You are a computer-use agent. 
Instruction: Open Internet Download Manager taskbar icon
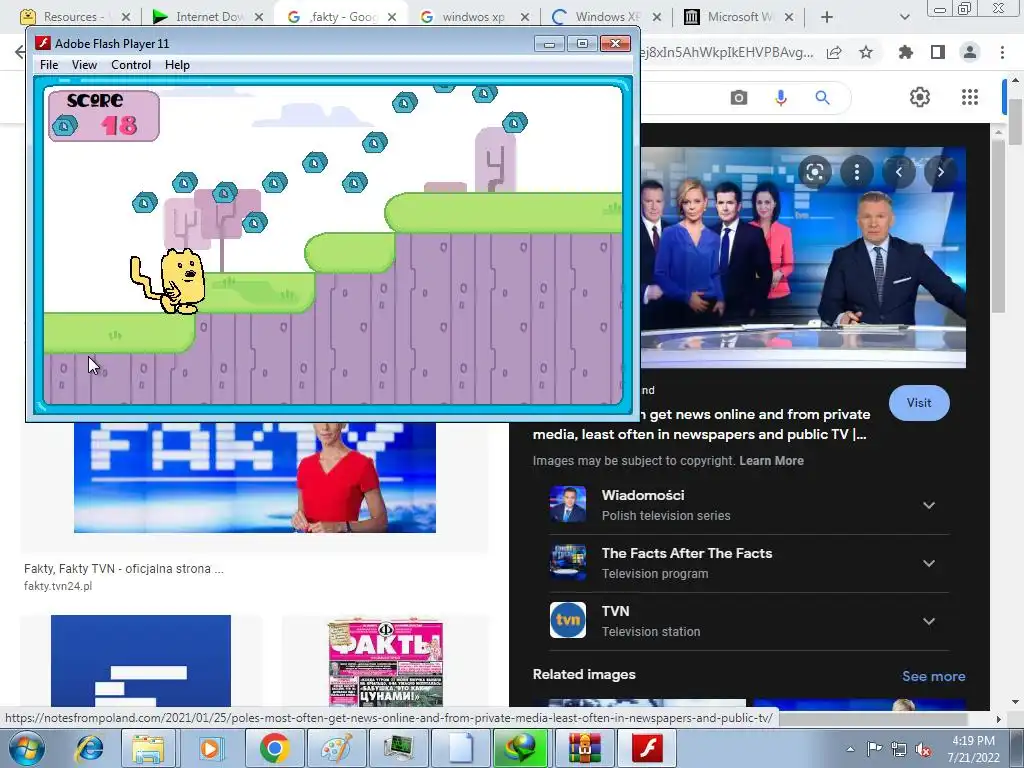[522, 748]
